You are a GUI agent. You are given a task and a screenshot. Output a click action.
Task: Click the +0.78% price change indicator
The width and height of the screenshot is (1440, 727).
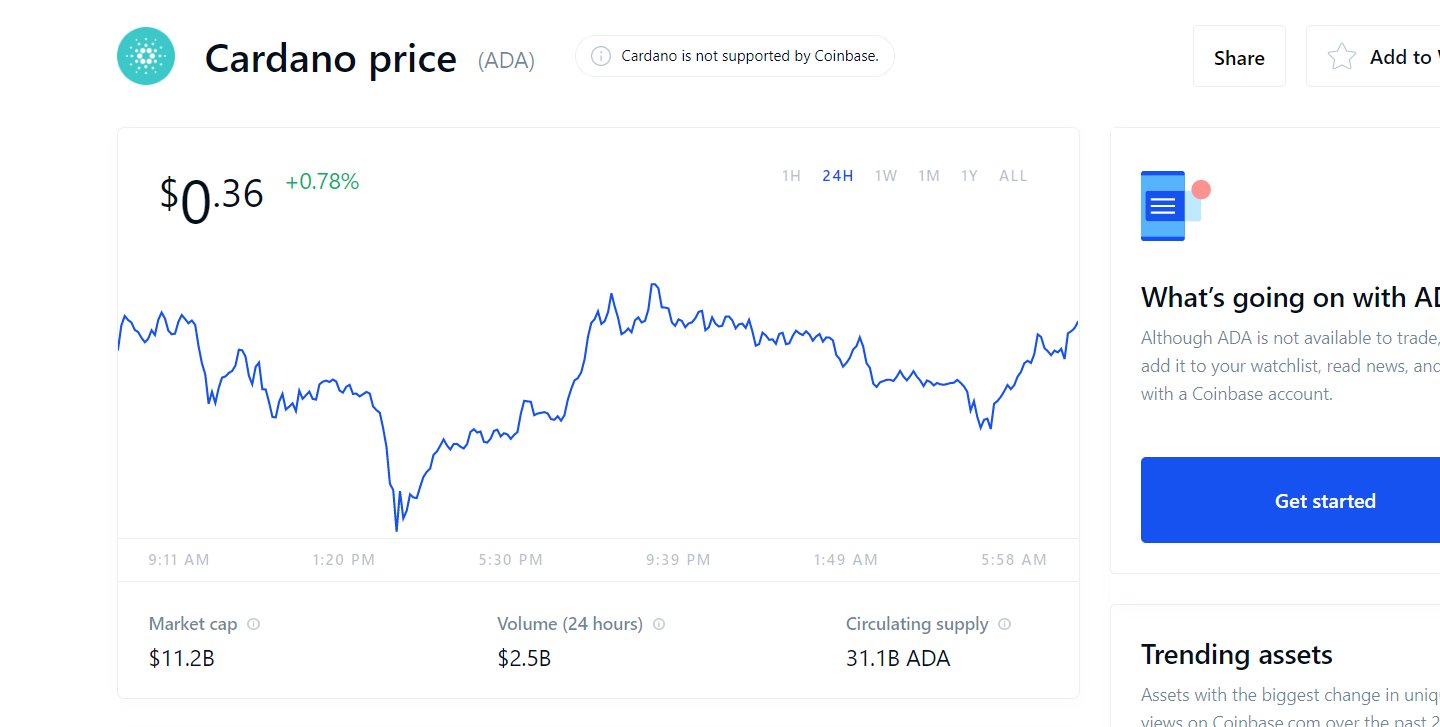[x=322, y=182]
